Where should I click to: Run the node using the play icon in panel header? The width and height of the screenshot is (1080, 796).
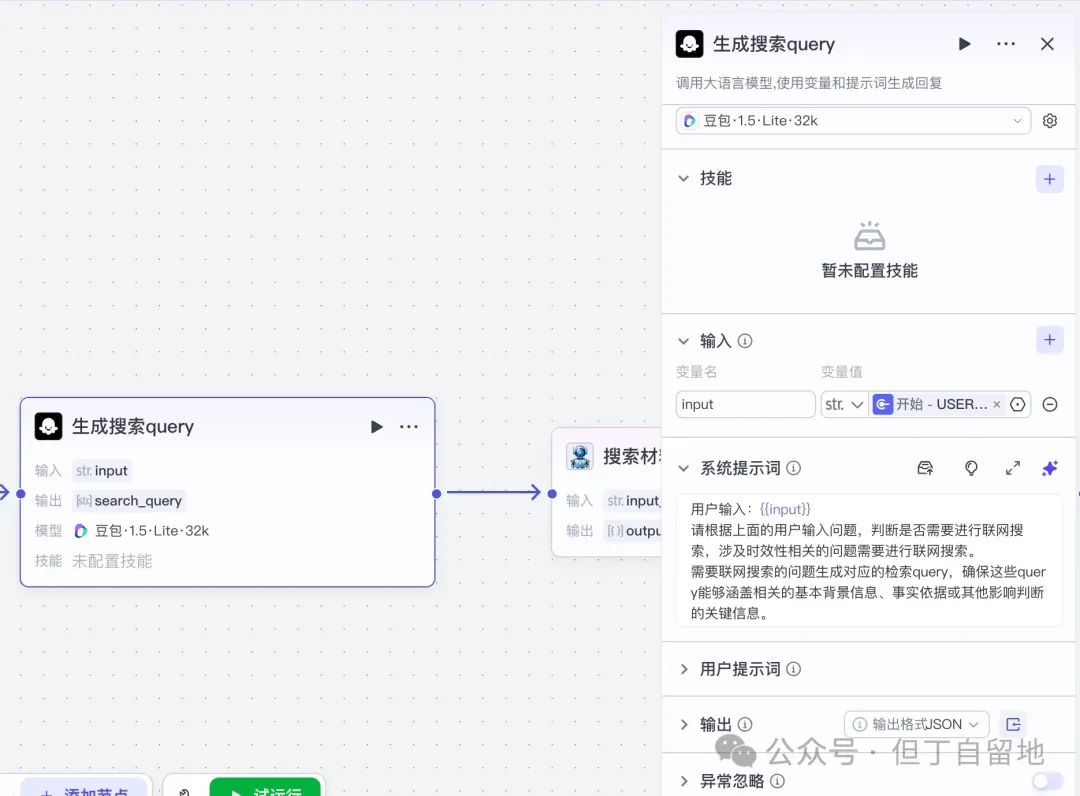(x=963, y=43)
